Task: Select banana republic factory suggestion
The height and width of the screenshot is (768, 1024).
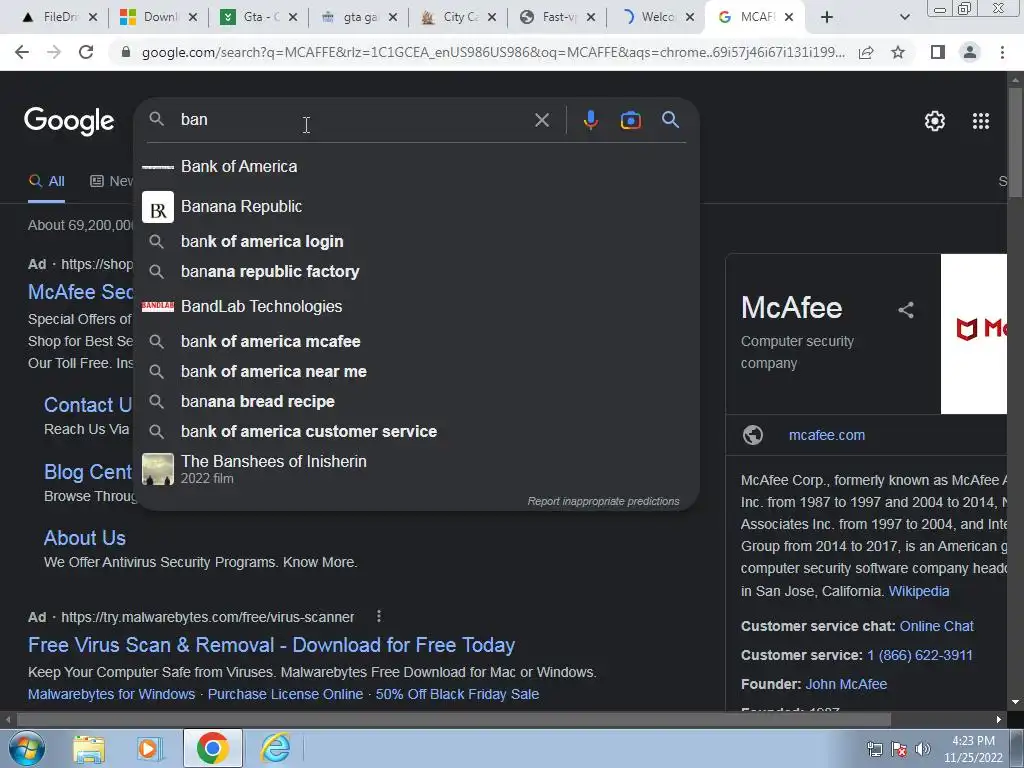Action: 416,272
